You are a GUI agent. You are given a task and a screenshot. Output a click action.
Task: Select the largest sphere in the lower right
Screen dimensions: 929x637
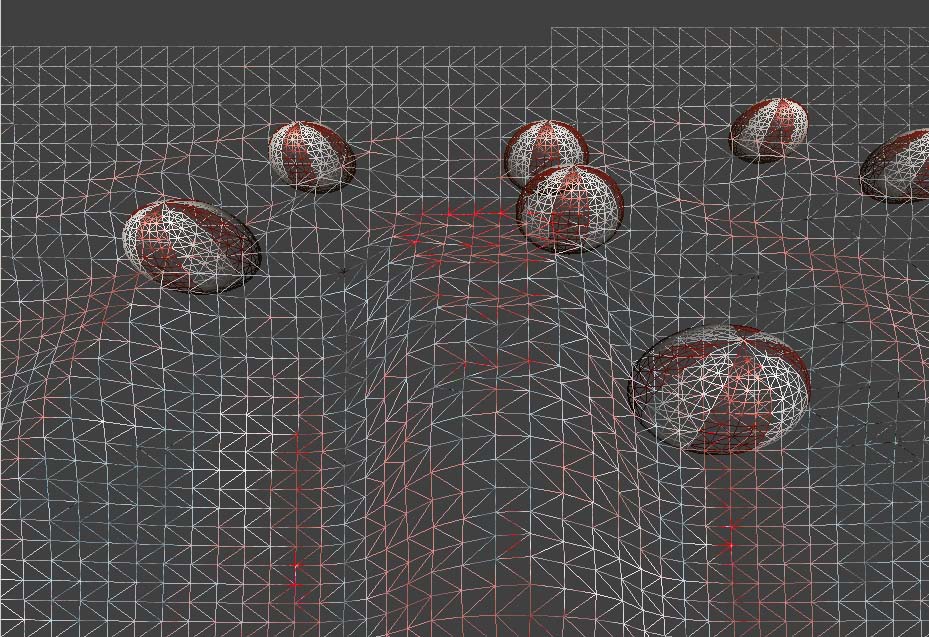719,389
